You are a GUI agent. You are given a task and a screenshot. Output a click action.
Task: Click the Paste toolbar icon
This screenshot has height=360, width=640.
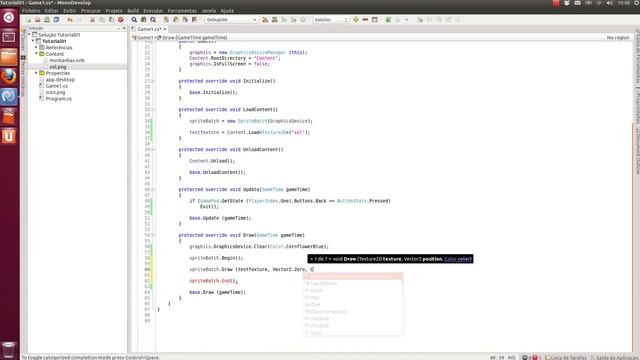pyautogui.click(x=111, y=20)
